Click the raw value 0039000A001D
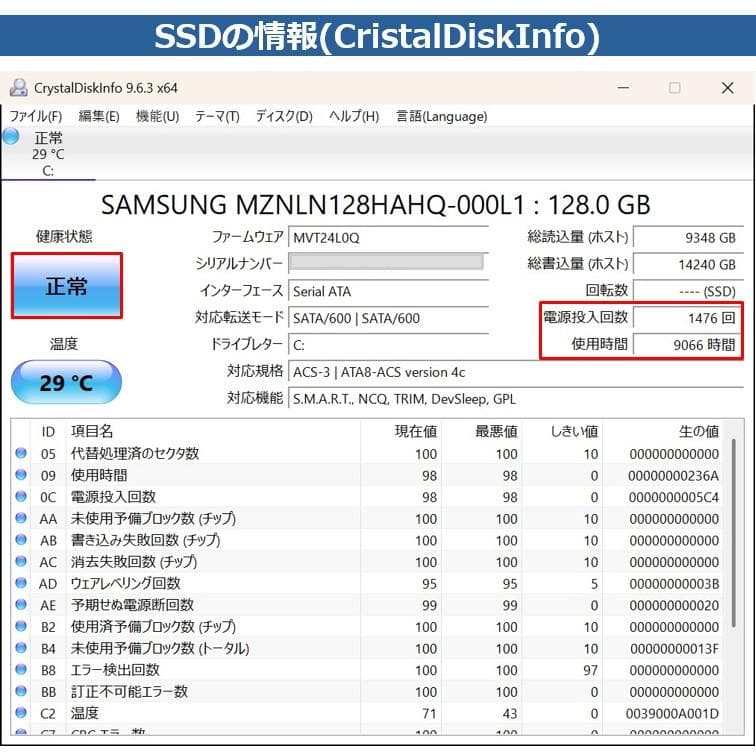The width and height of the screenshot is (756, 756). (x=673, y=714)
